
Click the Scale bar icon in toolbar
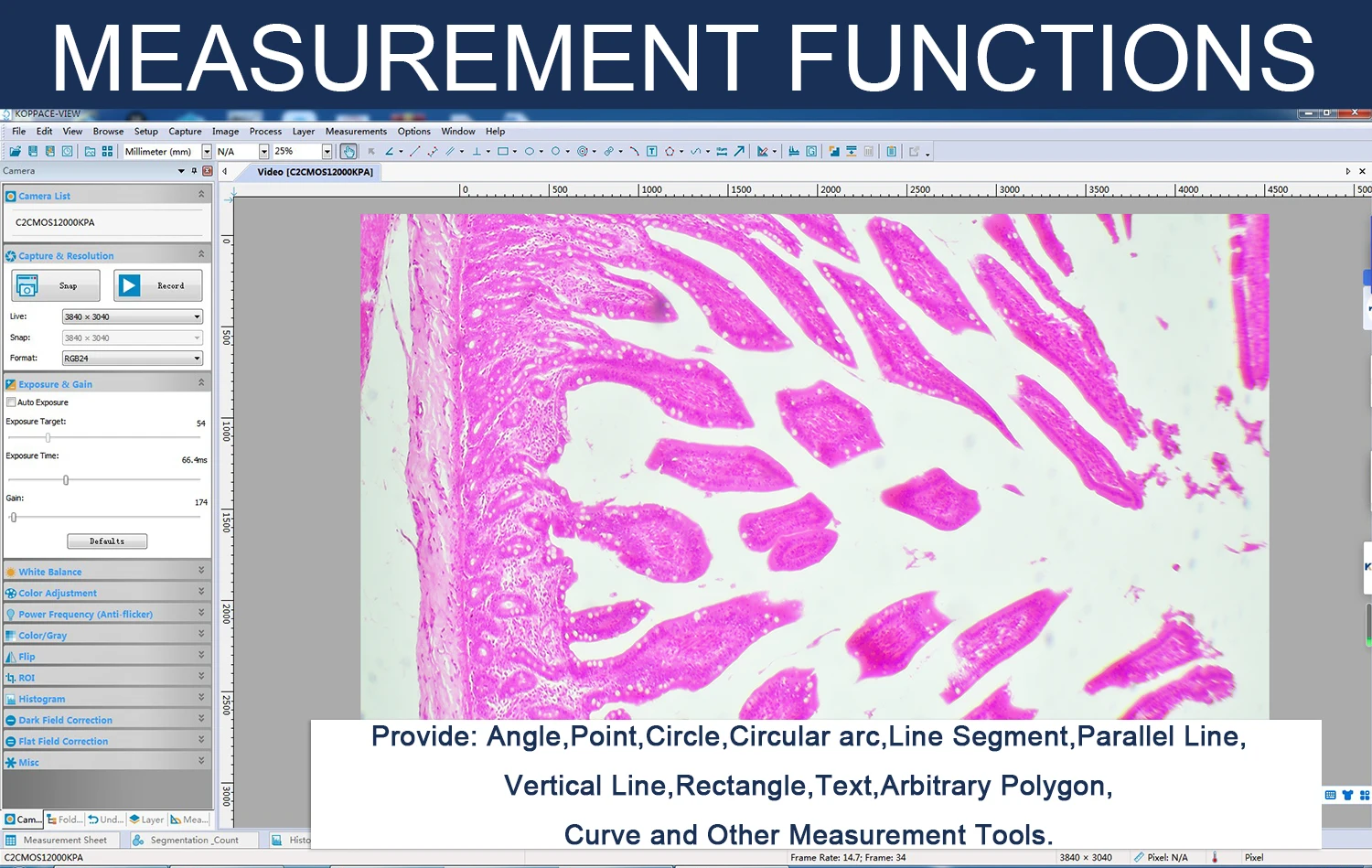pos(721,152)
